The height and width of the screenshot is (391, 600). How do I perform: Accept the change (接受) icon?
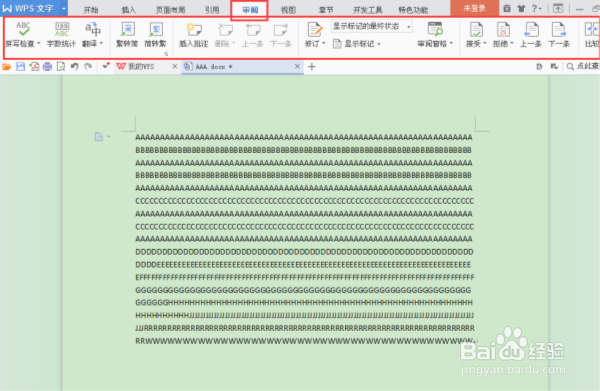[x=476, y=29]
